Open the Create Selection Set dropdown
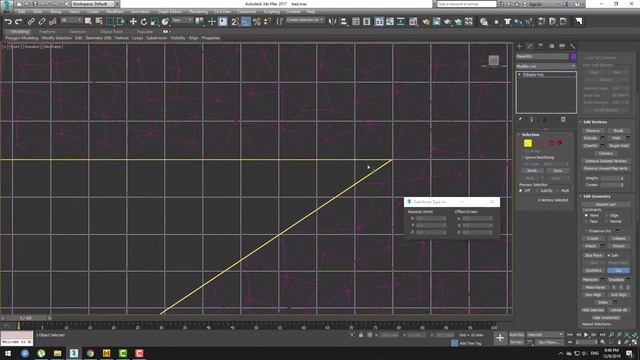The height and width of the screenshot is (360, 640). coord(305,20)
